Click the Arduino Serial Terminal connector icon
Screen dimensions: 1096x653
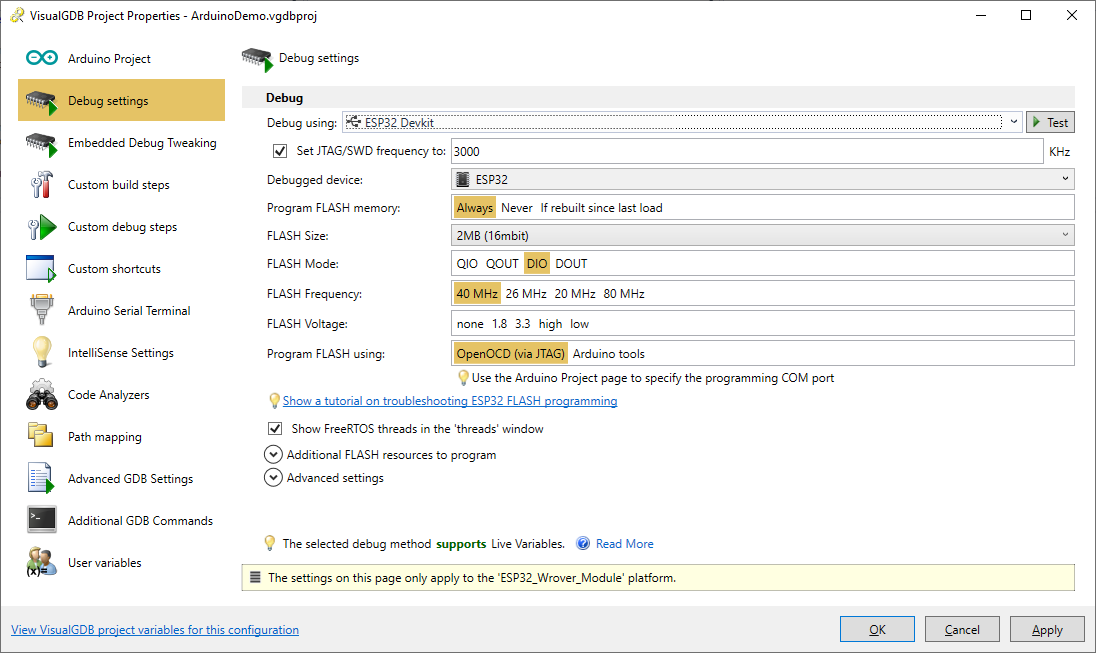tap(42, 310)
